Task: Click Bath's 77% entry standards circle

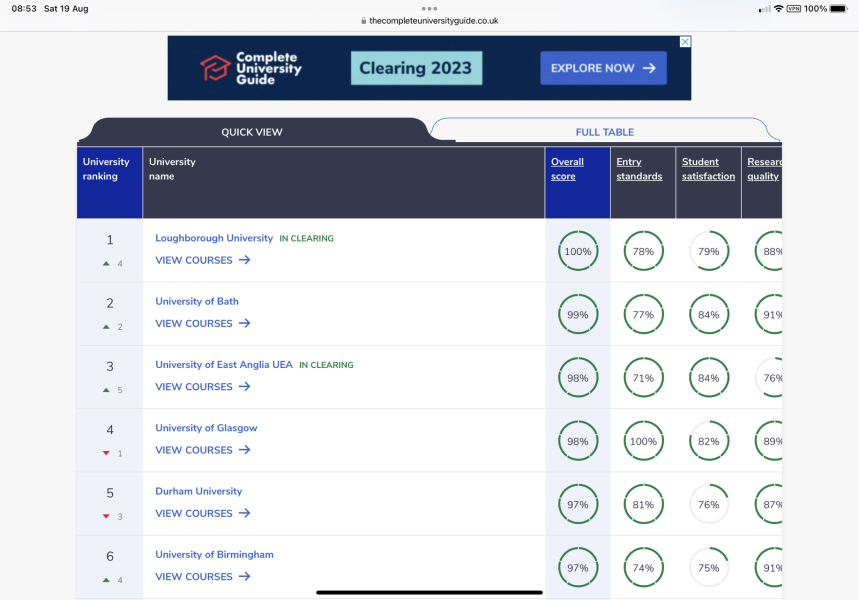Action: click(643, 315)
